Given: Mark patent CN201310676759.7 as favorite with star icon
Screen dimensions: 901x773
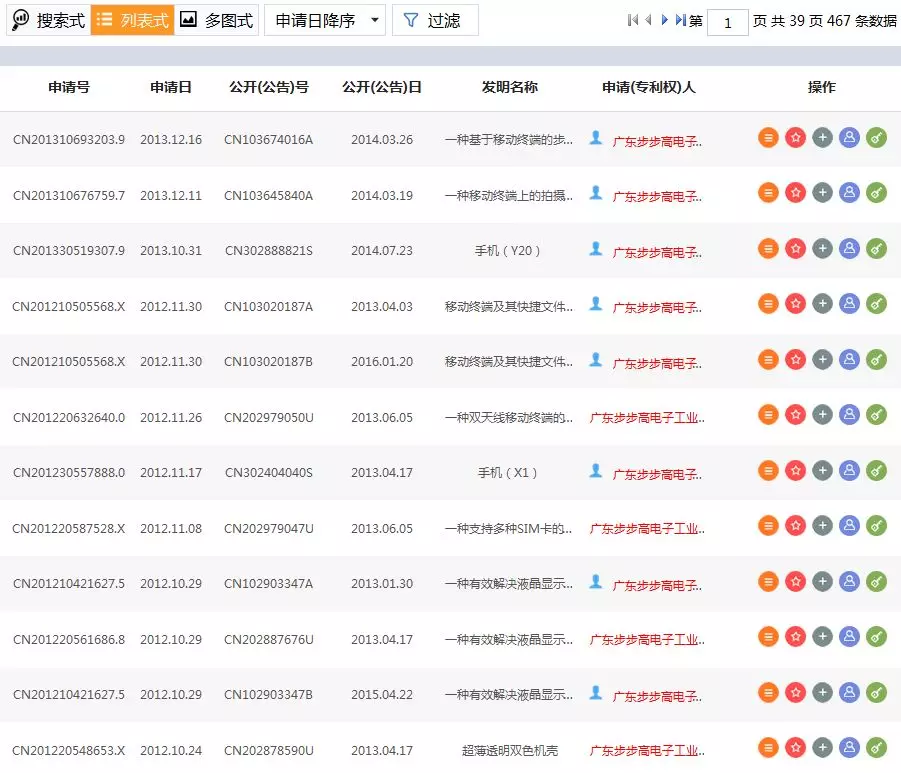Looking at the screenshot, I should click(x=795, y=192).
